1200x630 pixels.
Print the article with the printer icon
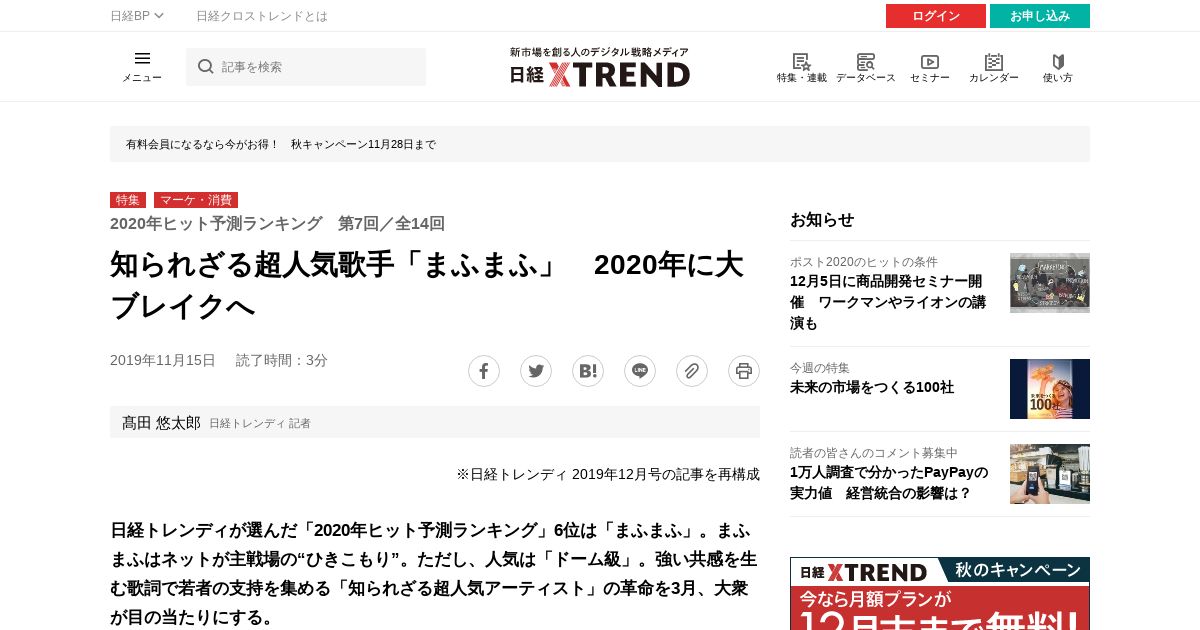[x=744, y=371]
